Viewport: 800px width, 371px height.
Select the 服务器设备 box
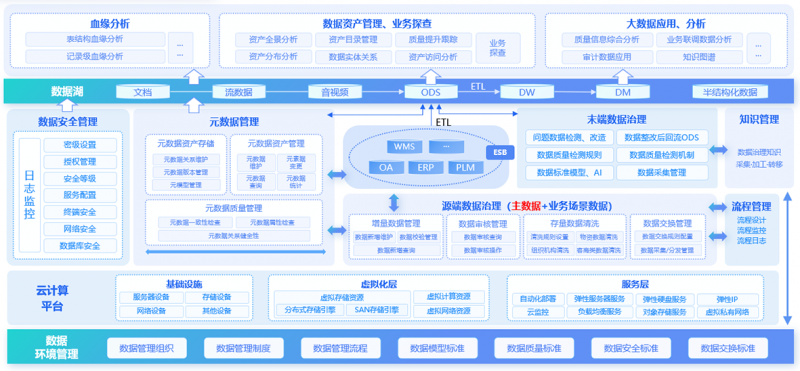(151, 297)
